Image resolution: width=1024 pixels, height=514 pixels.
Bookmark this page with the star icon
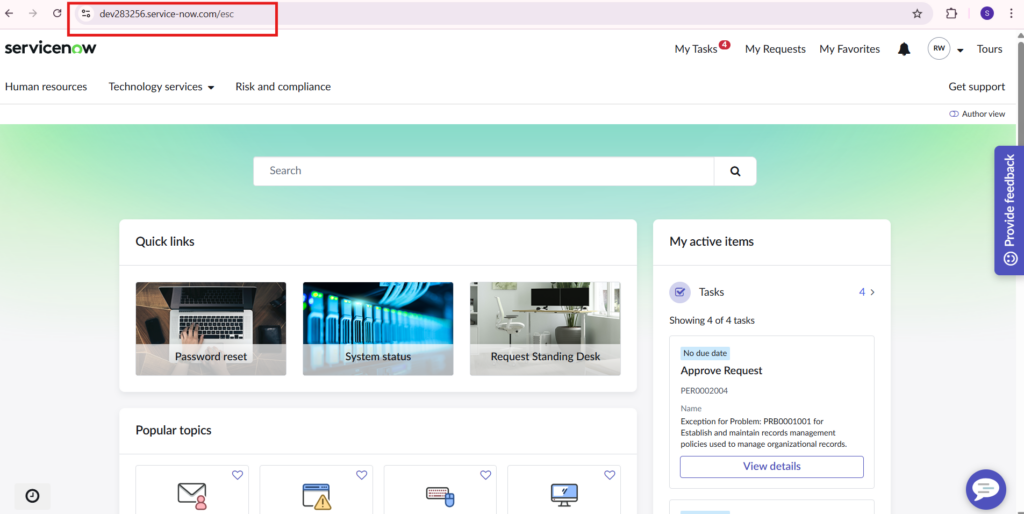pyautogui.click(x=917, y=14)
